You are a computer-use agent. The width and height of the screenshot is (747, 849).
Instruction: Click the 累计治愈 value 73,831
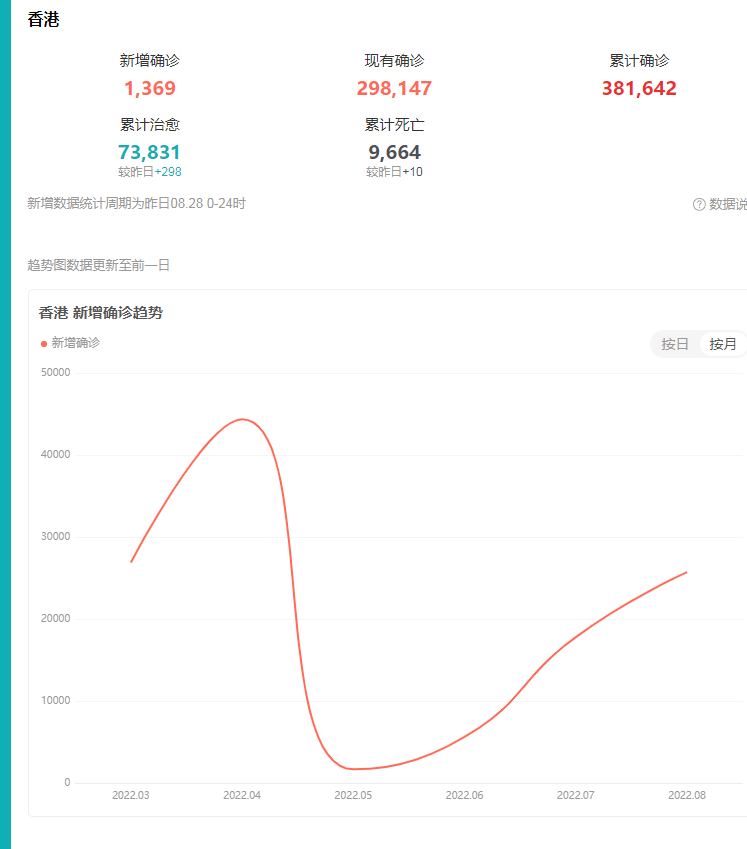(x=149, y=152)
